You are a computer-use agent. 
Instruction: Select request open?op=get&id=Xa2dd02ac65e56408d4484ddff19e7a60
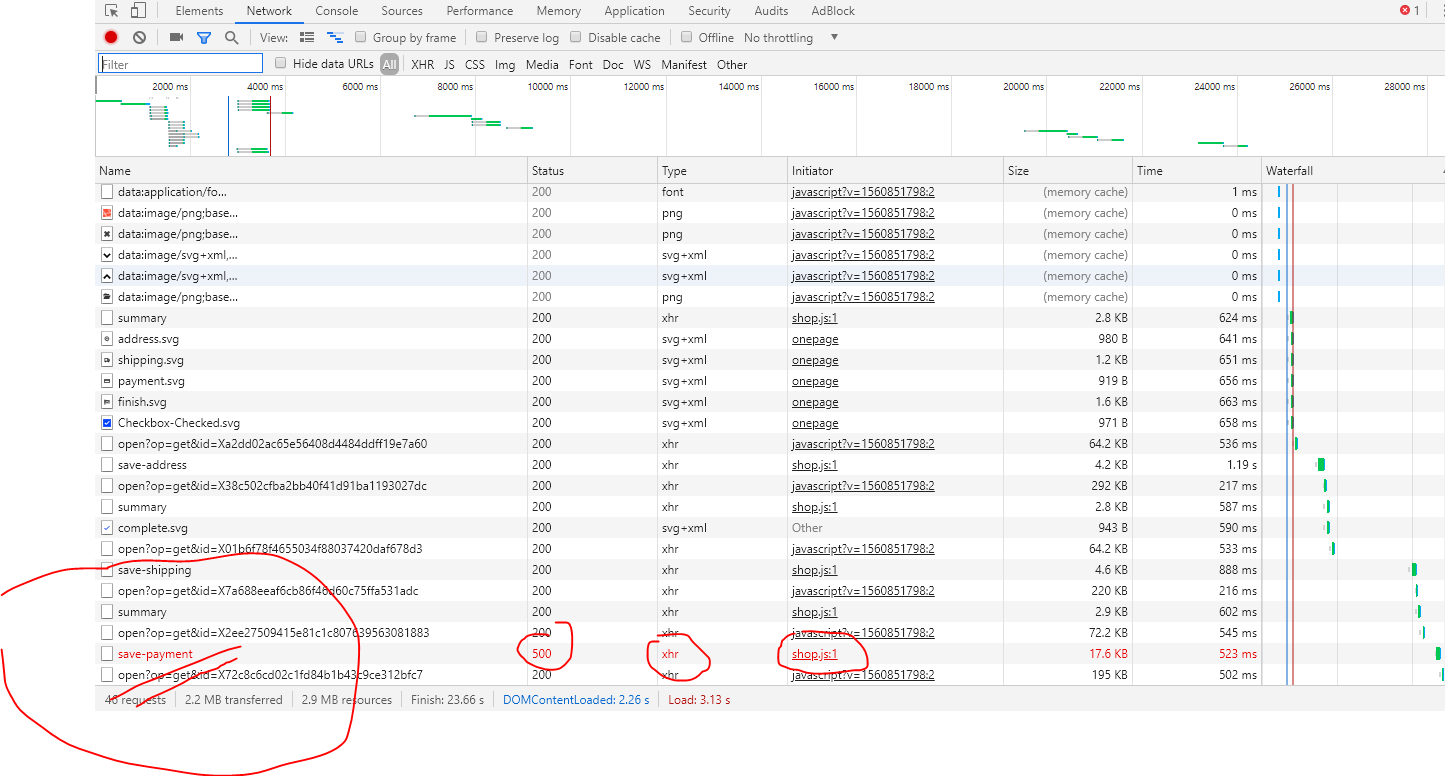pyautogui.click(x=272, y=444)
